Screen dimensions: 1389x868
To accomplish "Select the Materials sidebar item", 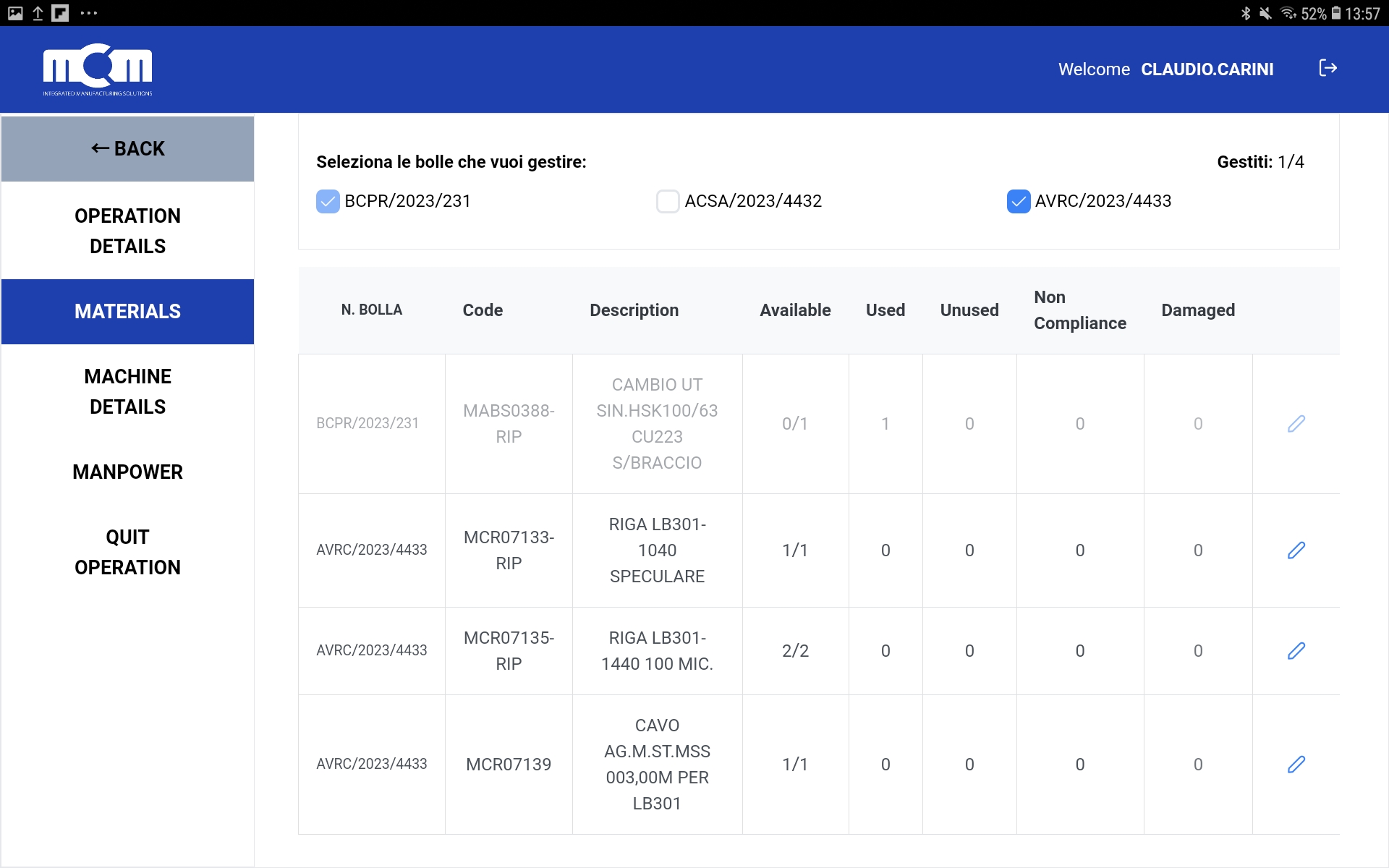I will (127, 312).
